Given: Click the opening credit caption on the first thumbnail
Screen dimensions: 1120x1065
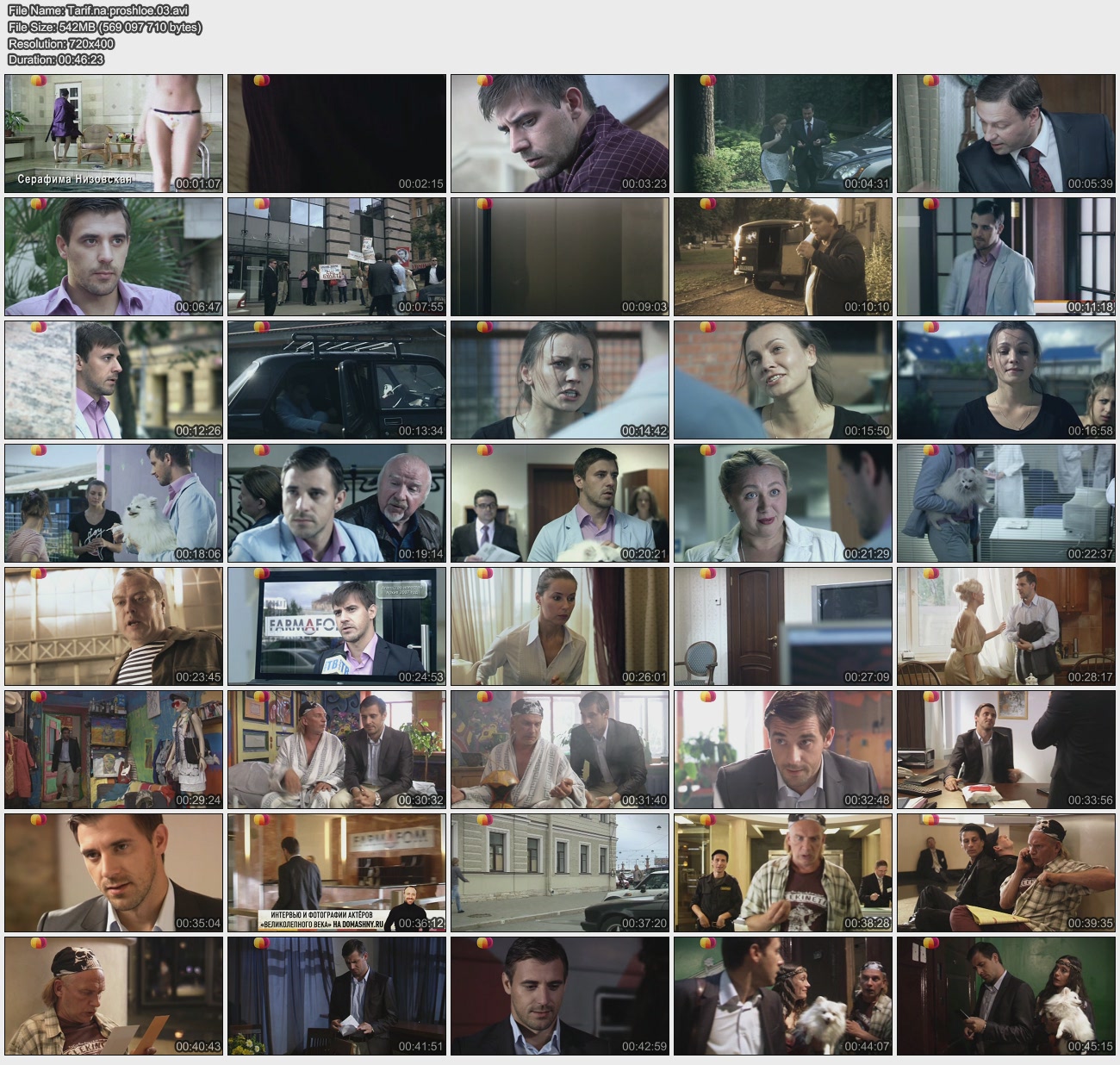Looking at the screenshot, I should 75,180.
